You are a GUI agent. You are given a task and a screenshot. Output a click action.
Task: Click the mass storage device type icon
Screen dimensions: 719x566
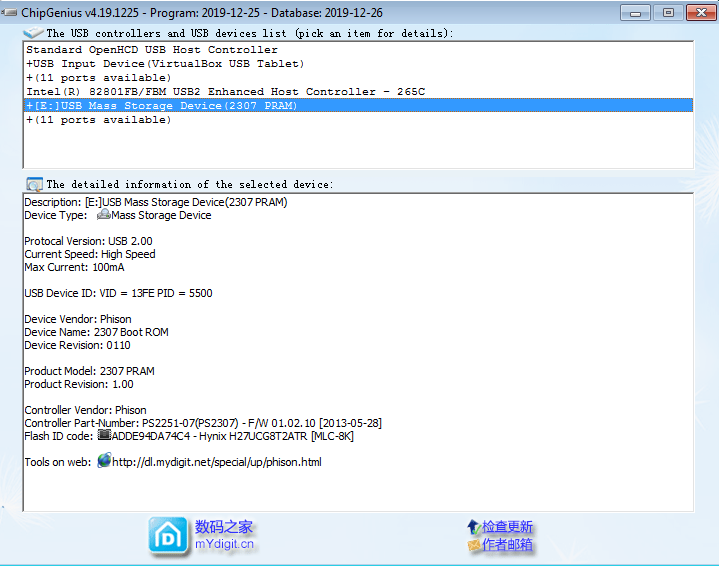104,214
